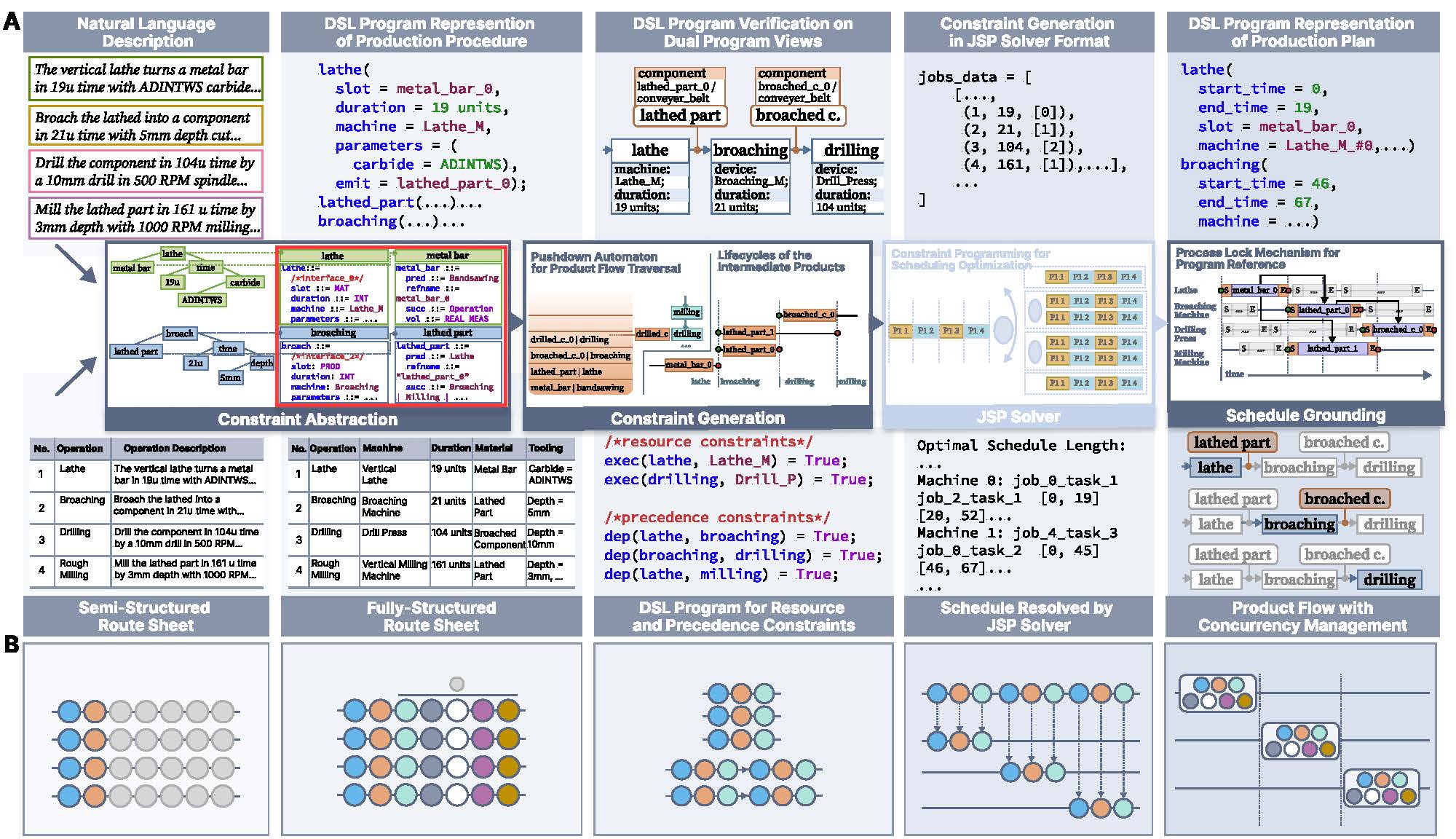Select the 'Drill the component' pink text box
Screen dimensions: 1456x839
point(146,171)
